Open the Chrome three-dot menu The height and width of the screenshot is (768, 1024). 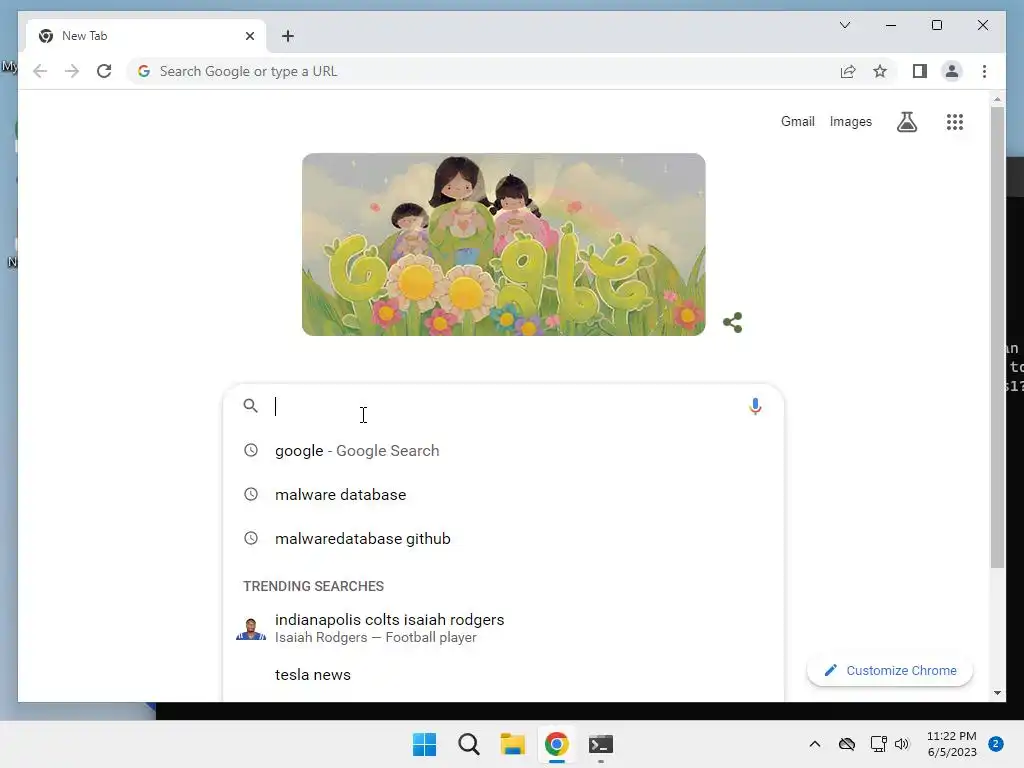click(x=984, y=71)
